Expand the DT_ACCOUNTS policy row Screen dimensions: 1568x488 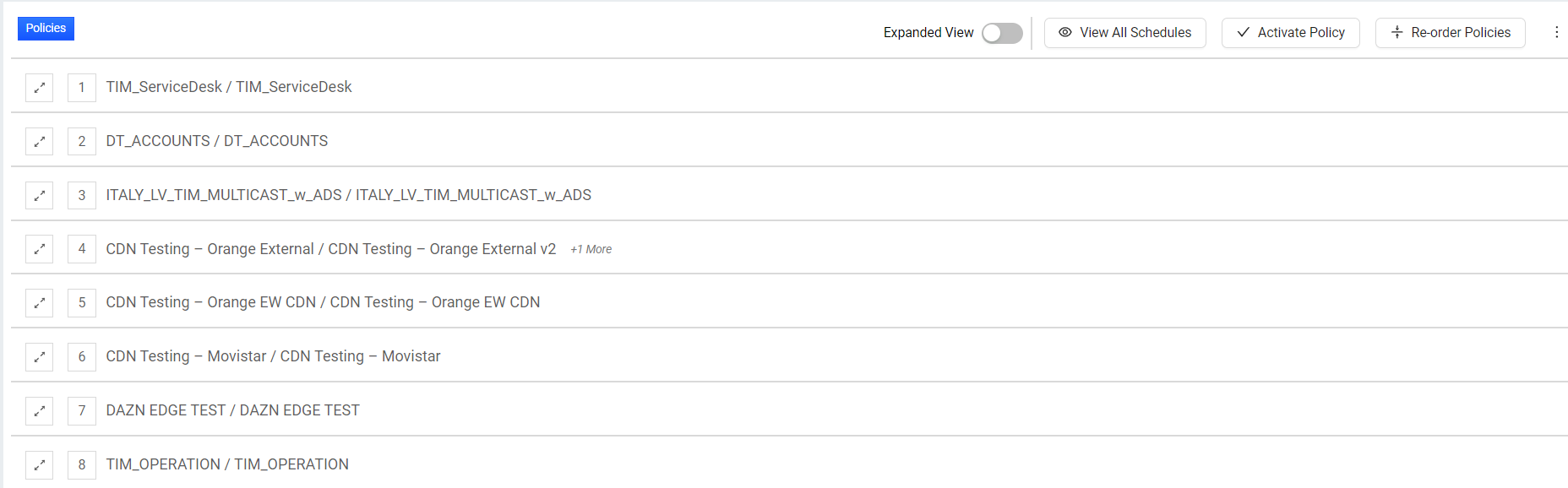[x=39, y=141]
